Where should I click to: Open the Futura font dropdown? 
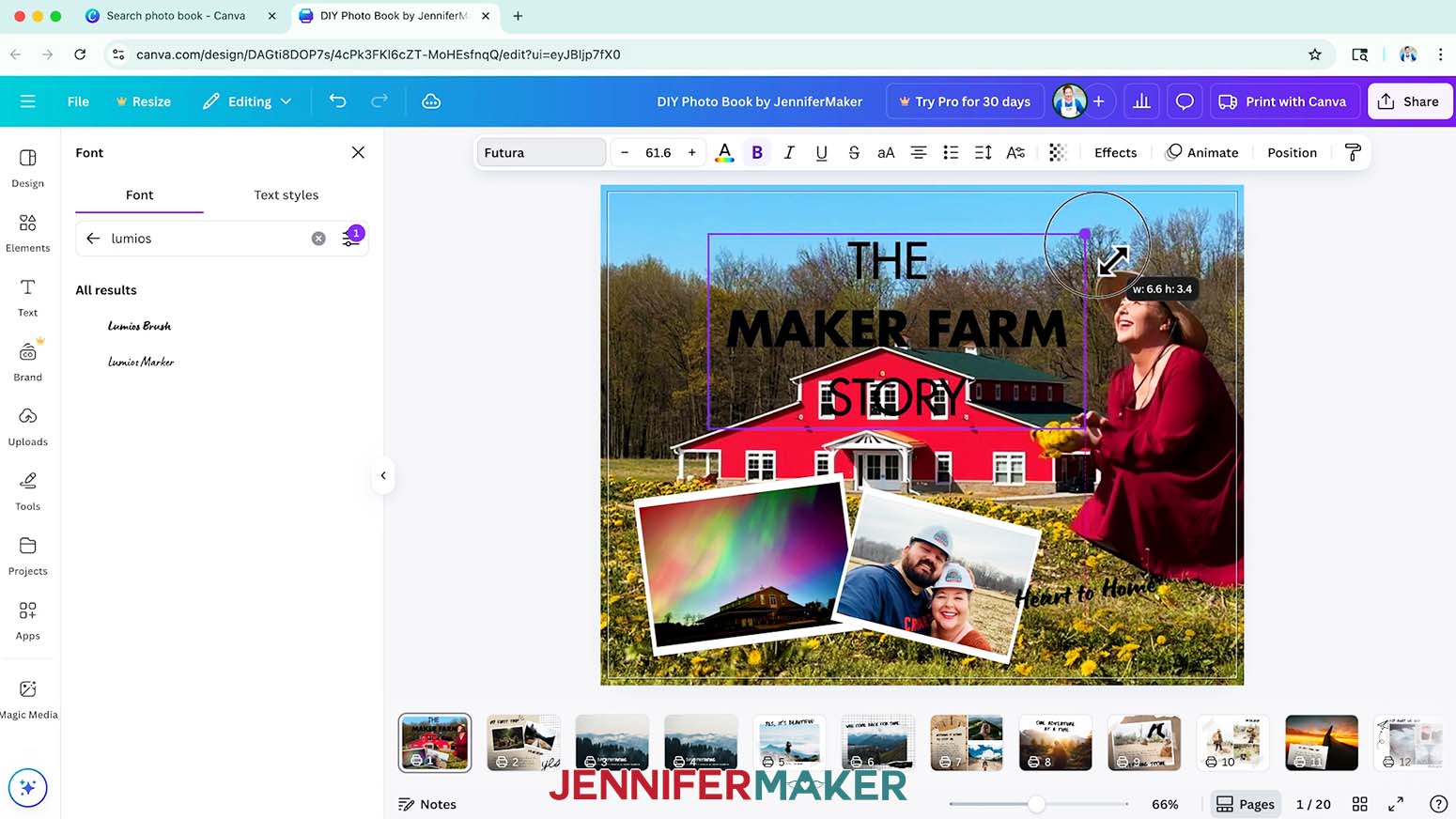(541, 152)
